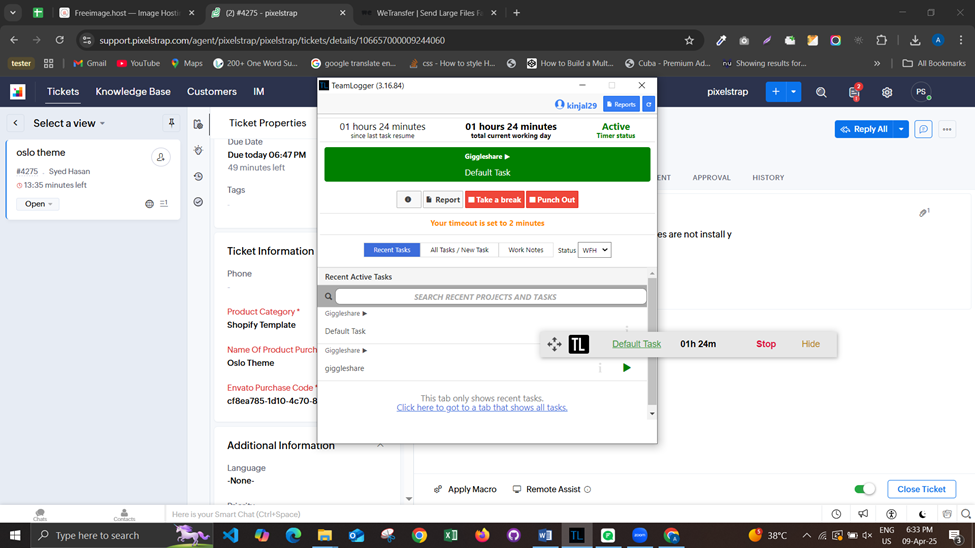Expand the dropdown beside the plus button
Viewport: 975px width, 548px height.
tap(793, 92)
